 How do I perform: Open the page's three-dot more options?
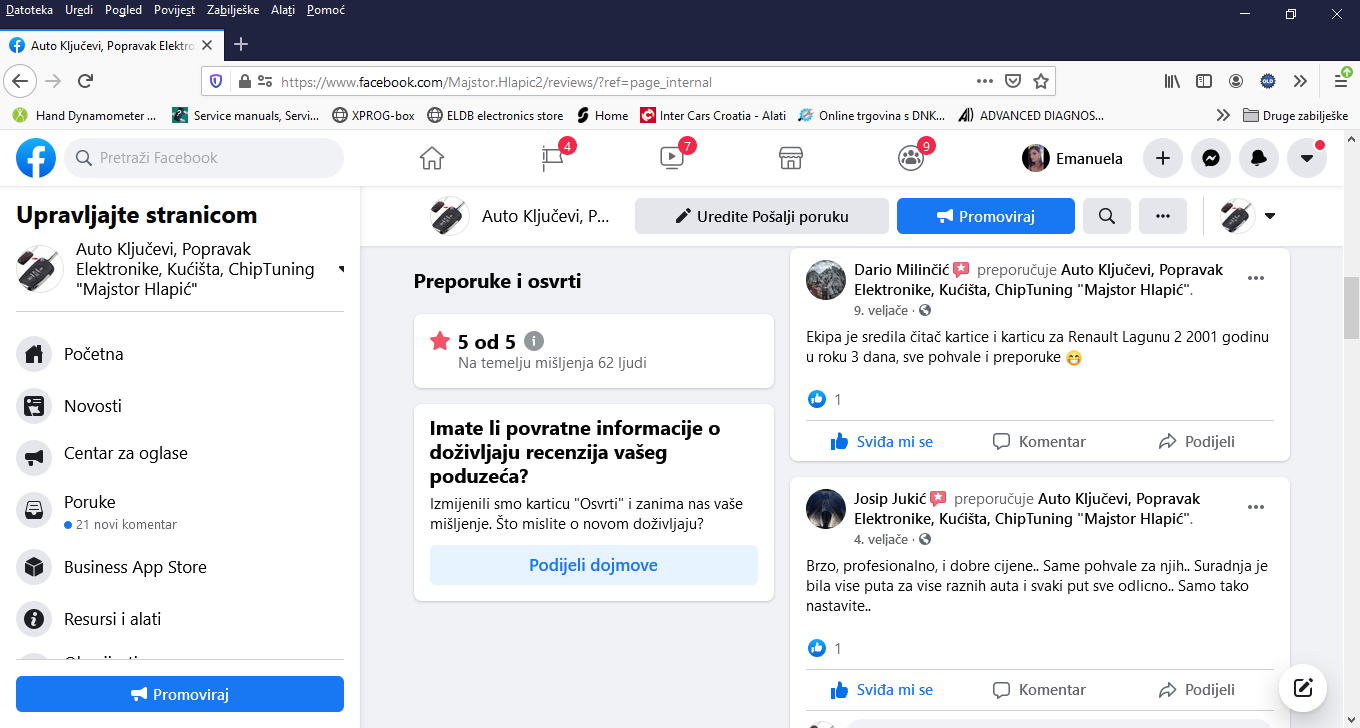1163,216
